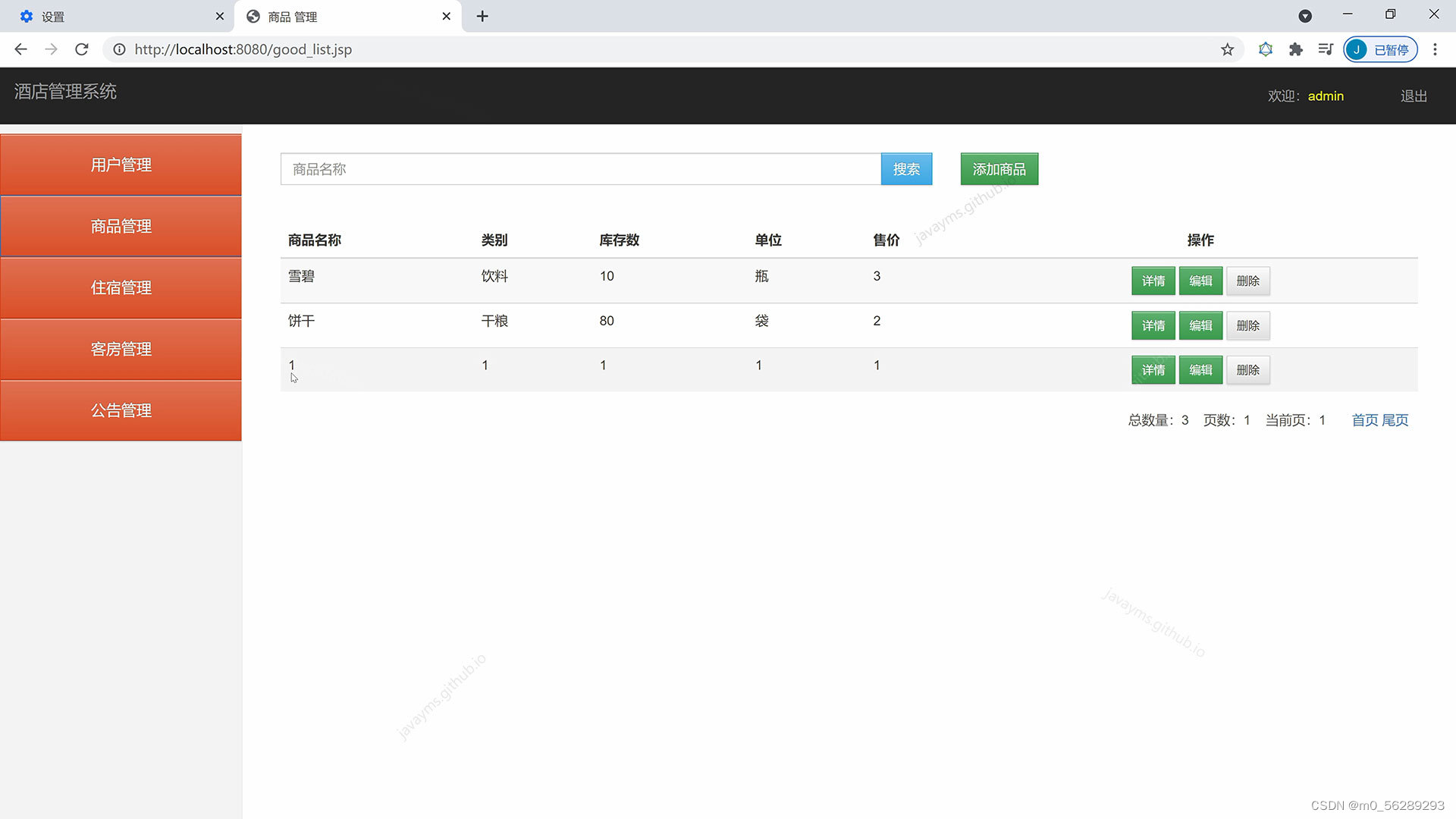This screenshot has height=819, width=1456.
Task: Go to 公告管理 sidebar item
Action: tap(121, 410)
